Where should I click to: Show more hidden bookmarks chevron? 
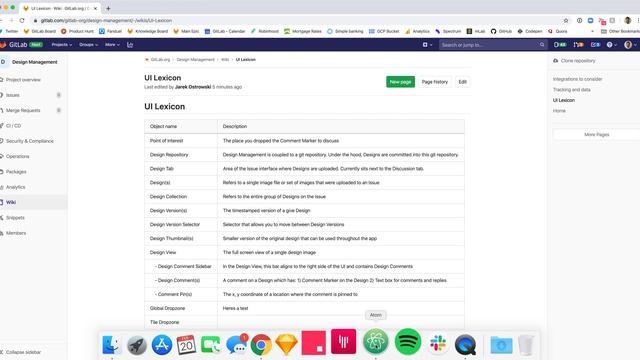pyautogui.click(x=592, y=31)
